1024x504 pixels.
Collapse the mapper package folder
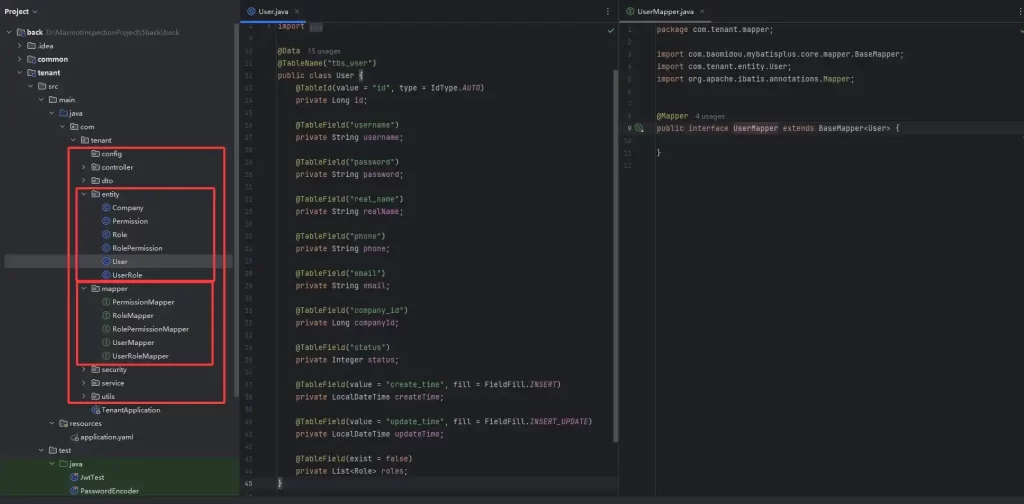84,289
